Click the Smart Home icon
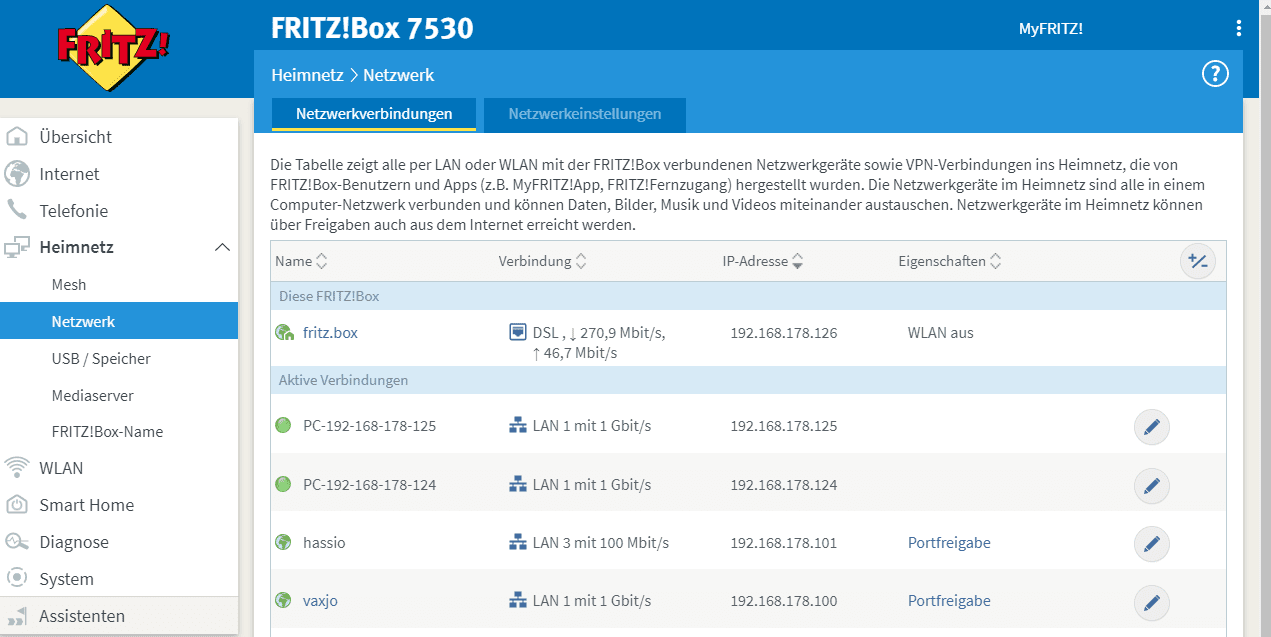The height and width of the screenshot is (637, 1271). click(18, 505)
